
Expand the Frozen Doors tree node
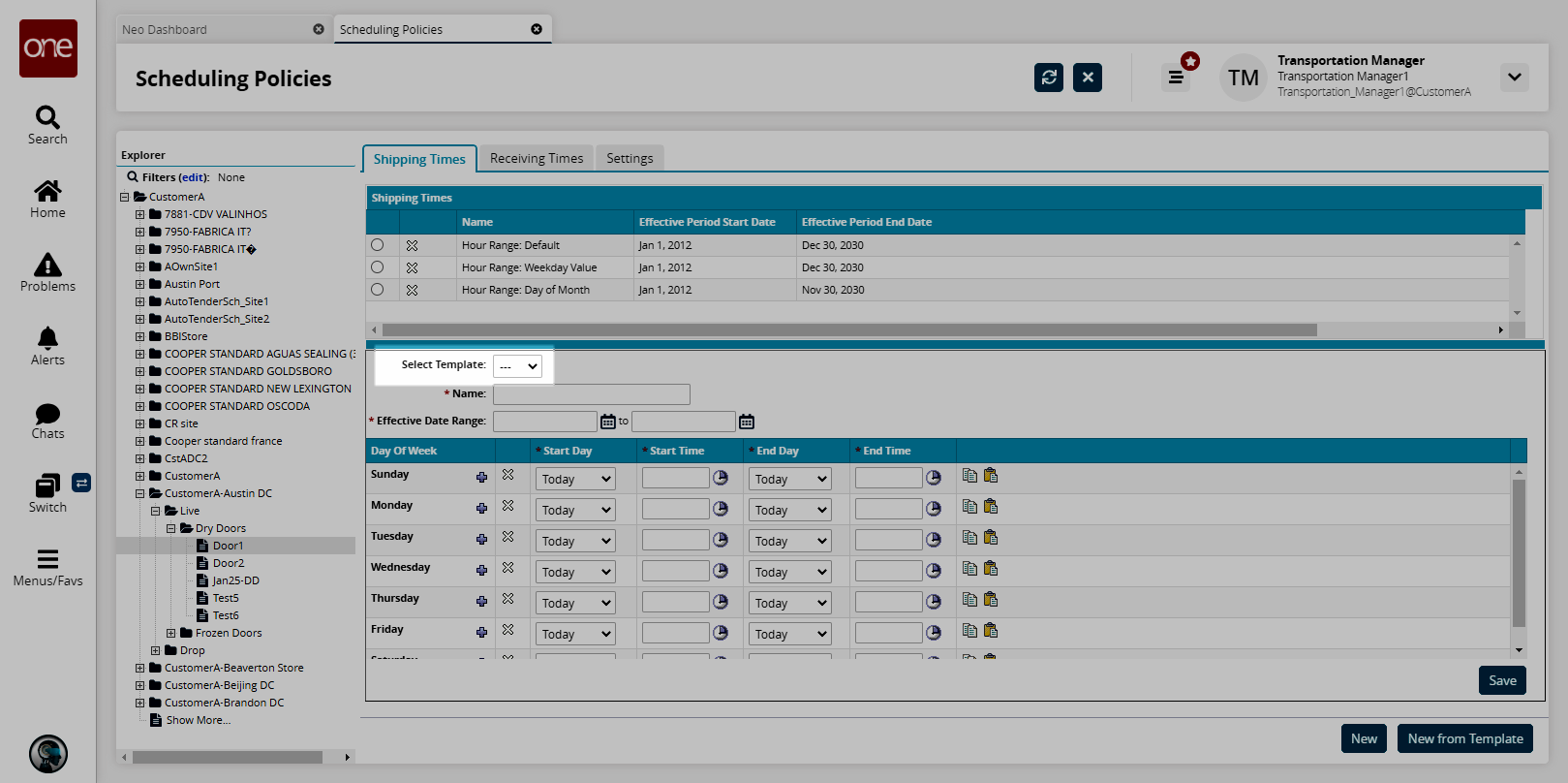(171, 634)
